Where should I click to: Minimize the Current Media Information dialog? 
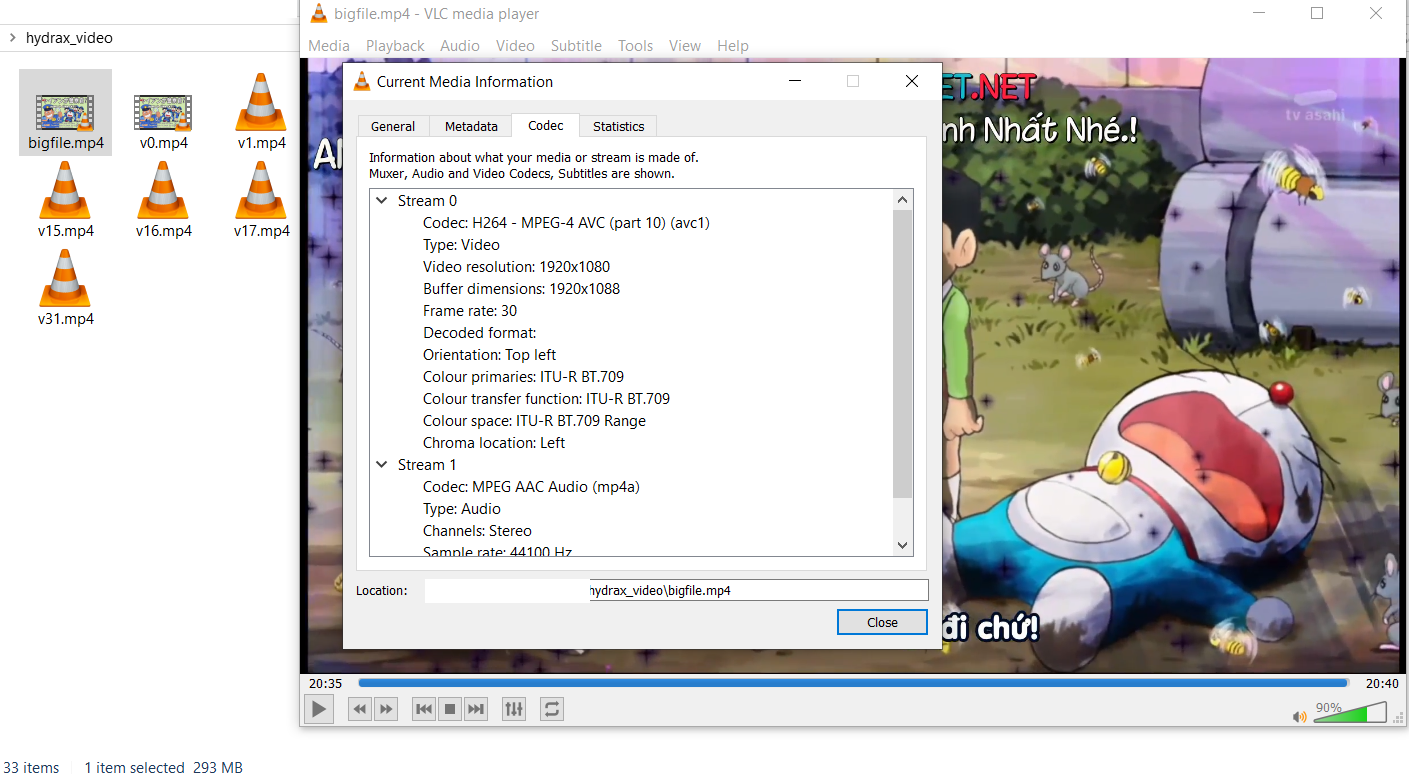[x=794, y=81]
